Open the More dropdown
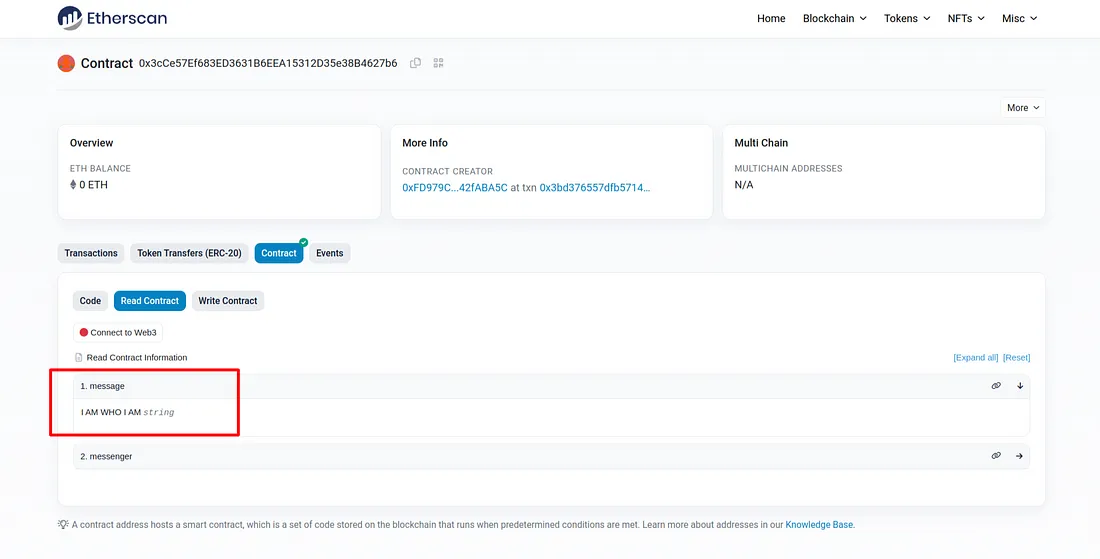 point(1023,107)
